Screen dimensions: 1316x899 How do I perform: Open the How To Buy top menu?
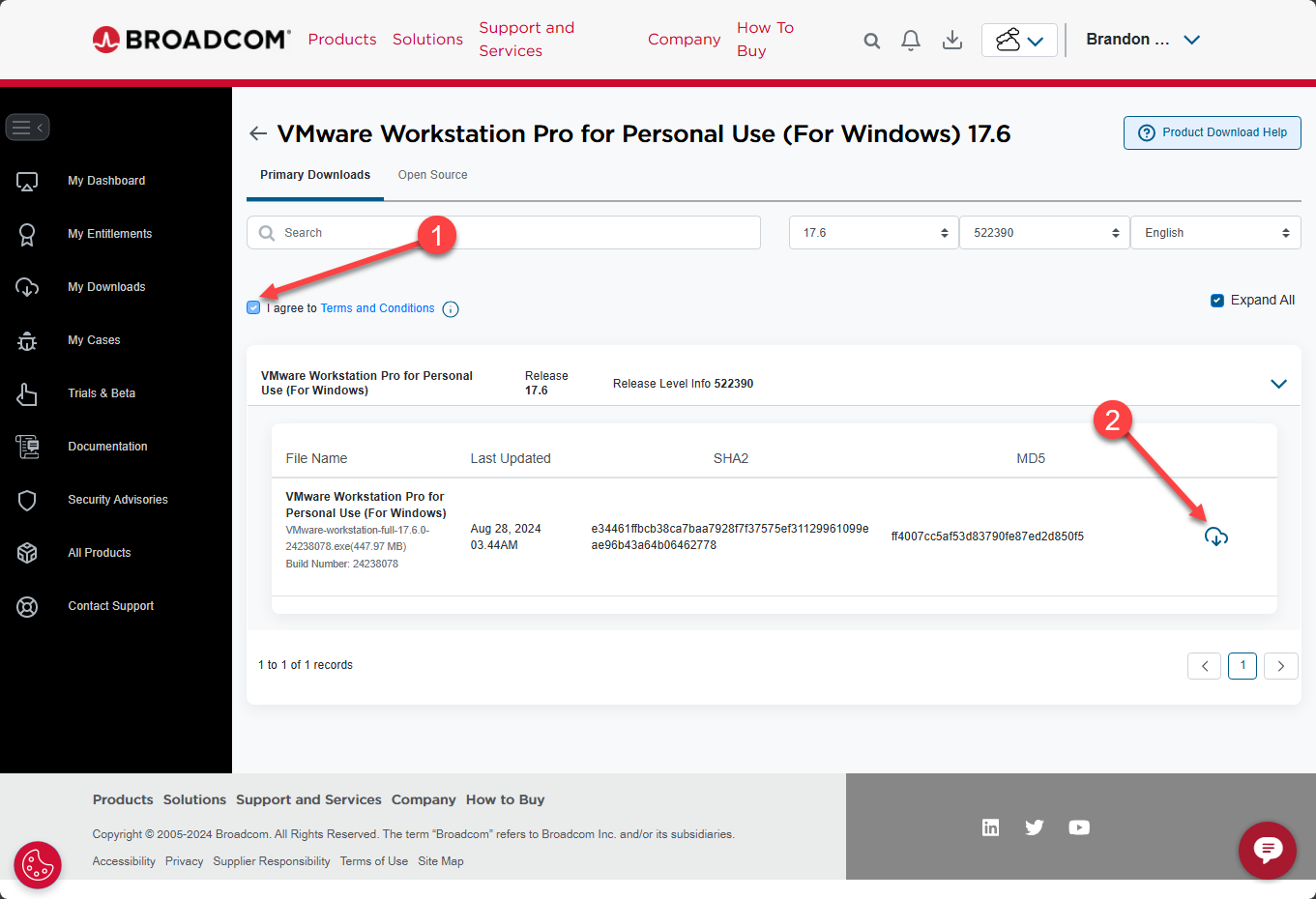[765, 40]
